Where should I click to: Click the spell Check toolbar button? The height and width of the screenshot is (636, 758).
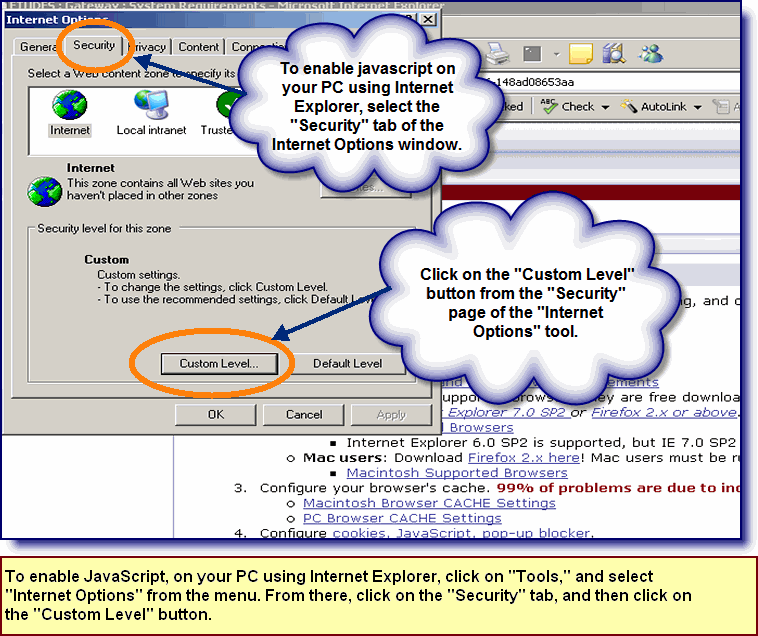tap(568, 106)
